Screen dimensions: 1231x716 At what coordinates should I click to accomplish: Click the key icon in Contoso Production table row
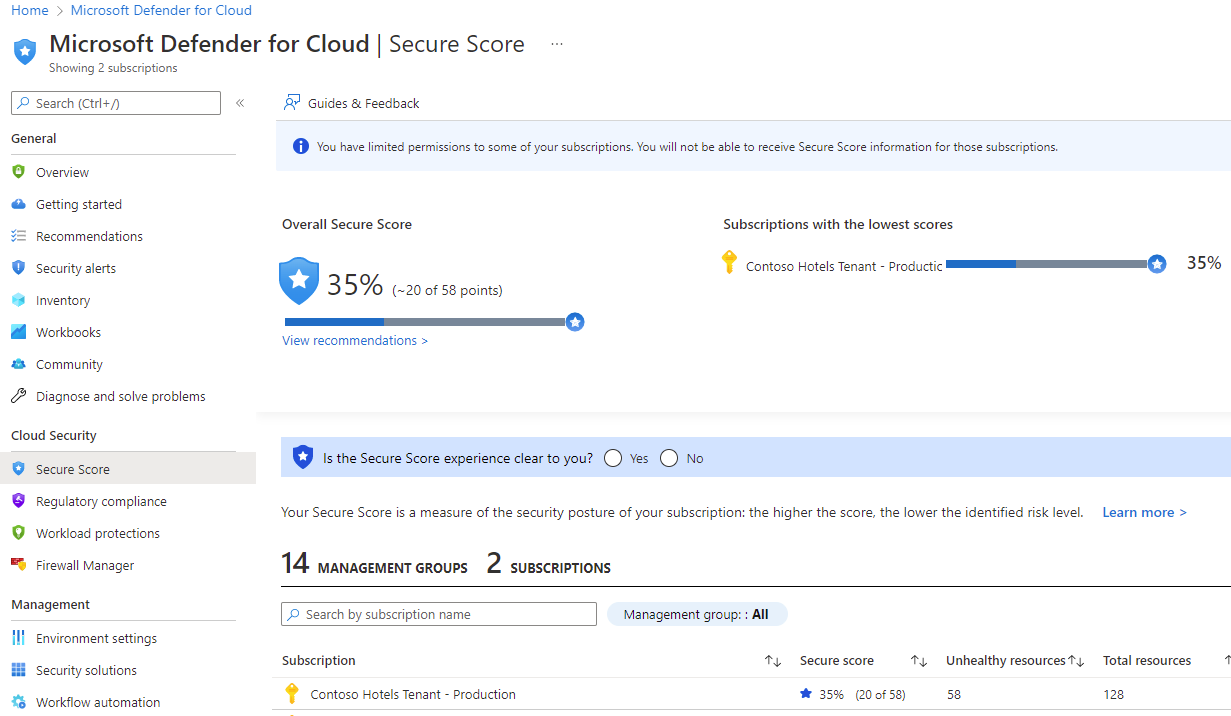pos(292,693)
